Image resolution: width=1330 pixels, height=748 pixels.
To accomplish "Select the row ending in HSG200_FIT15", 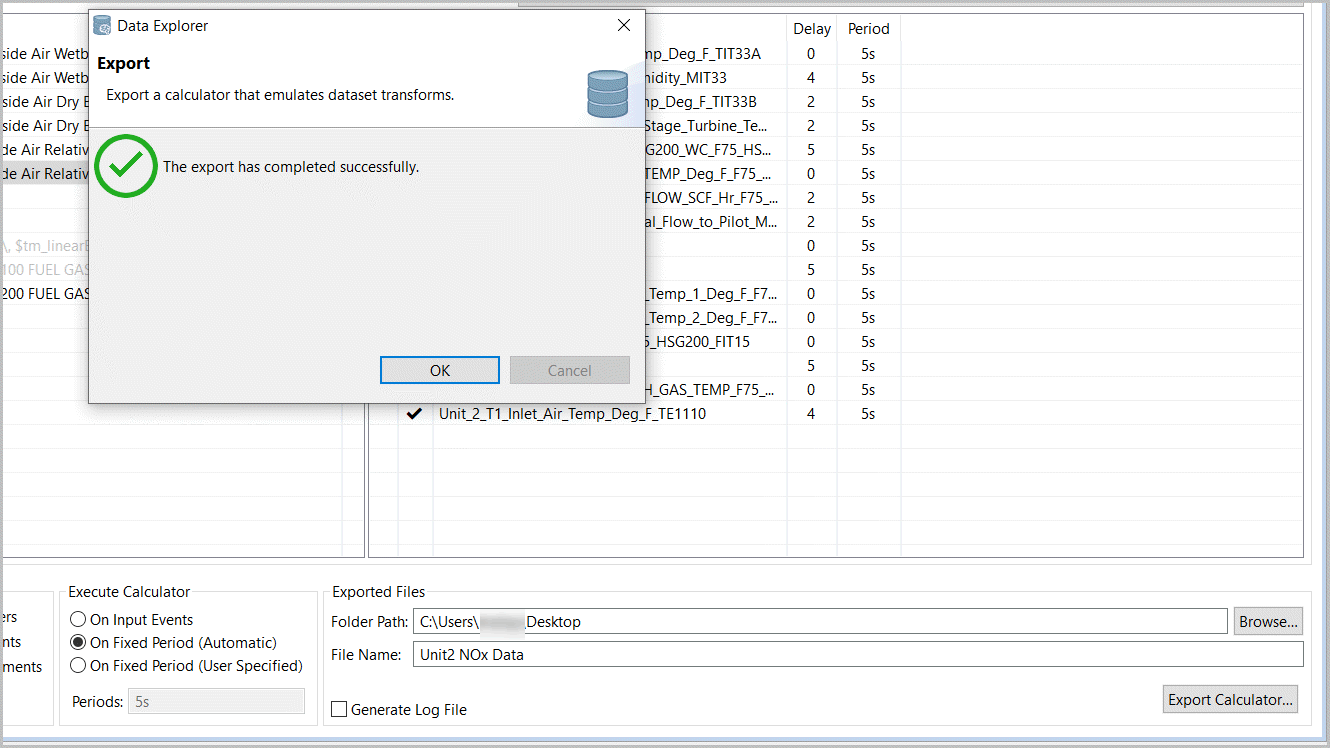I will (700, 342).
